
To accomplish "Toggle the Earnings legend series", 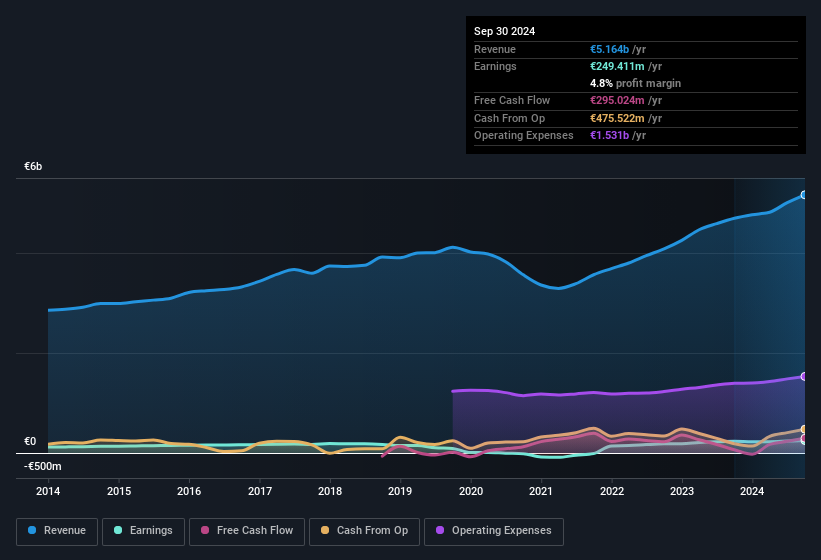I will click(x=142, y=531).
